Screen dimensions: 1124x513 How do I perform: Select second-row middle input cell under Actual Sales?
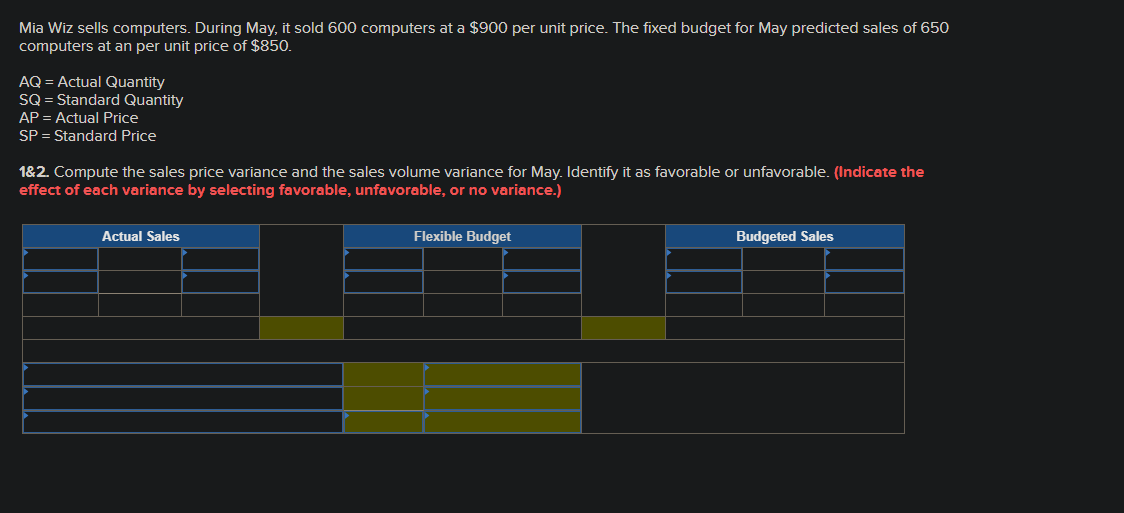(140, 282)
